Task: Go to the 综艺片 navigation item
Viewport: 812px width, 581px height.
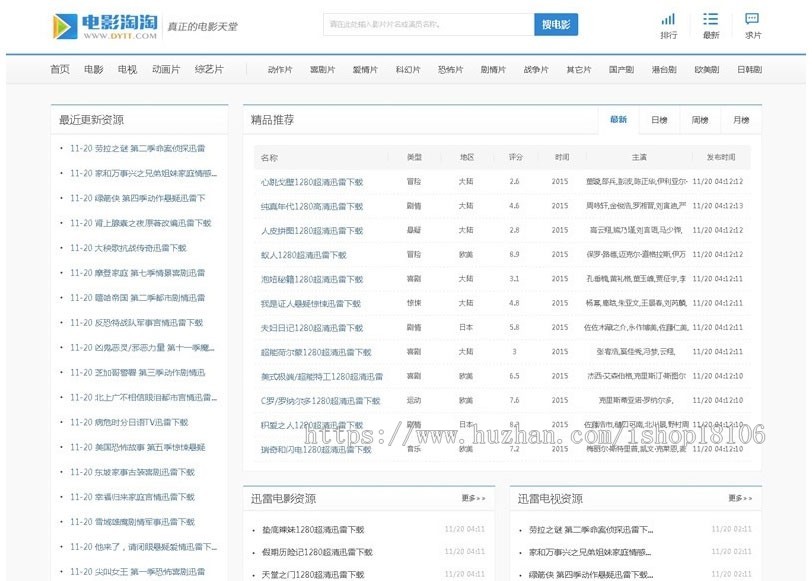Action: (209, 69)
